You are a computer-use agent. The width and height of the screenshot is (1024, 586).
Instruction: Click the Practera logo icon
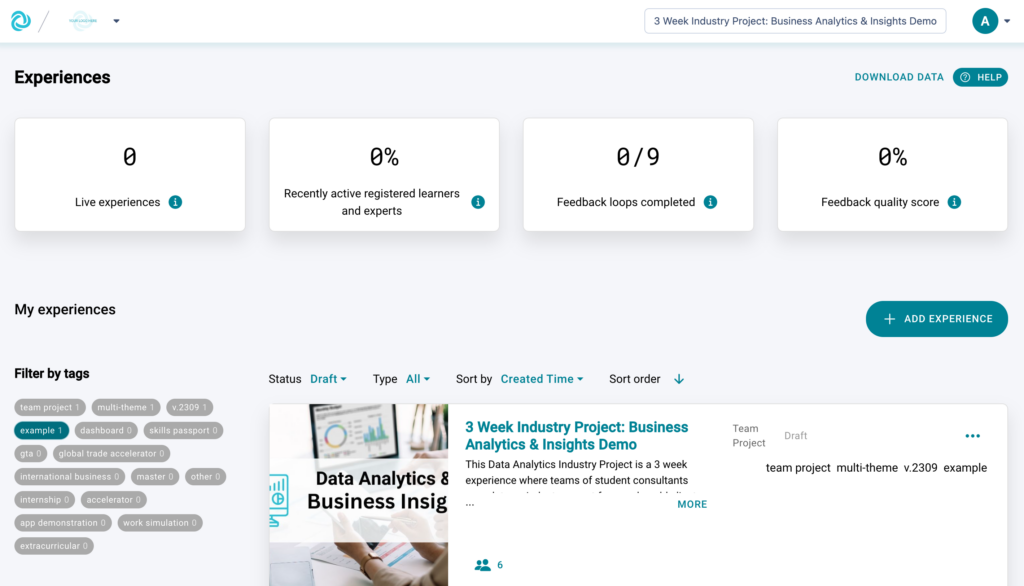[21, 21]
